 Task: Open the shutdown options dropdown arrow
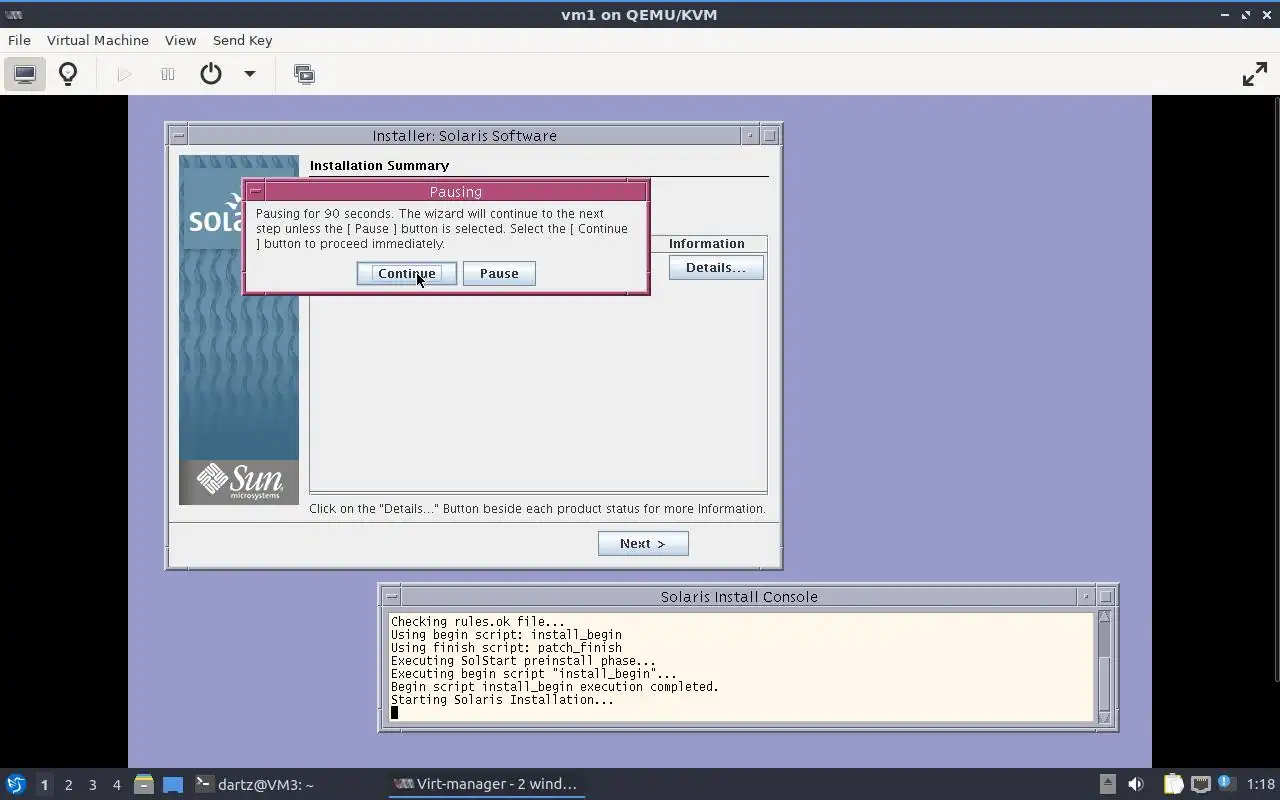(x=250, y=74)
